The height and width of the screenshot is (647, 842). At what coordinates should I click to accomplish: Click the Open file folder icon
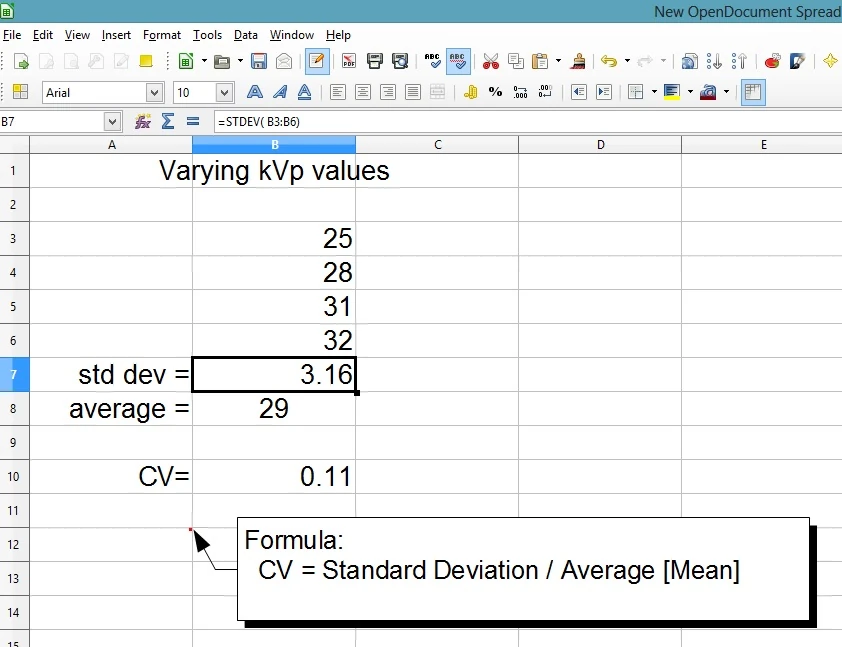(222, 61)
